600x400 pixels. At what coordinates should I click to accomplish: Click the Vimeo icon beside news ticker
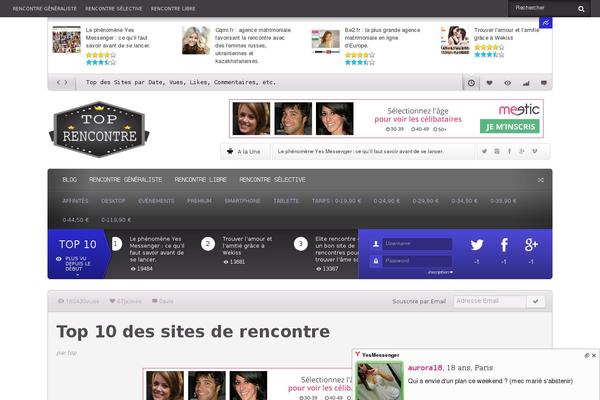535,151
